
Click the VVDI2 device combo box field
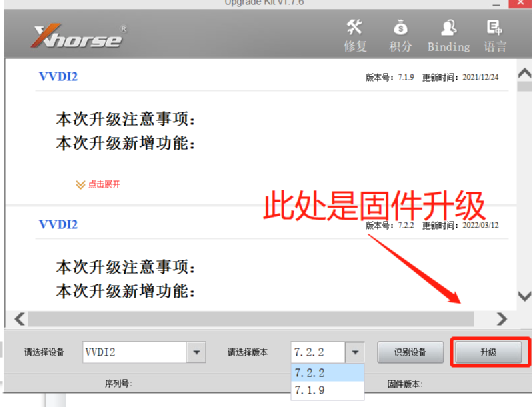134,352
